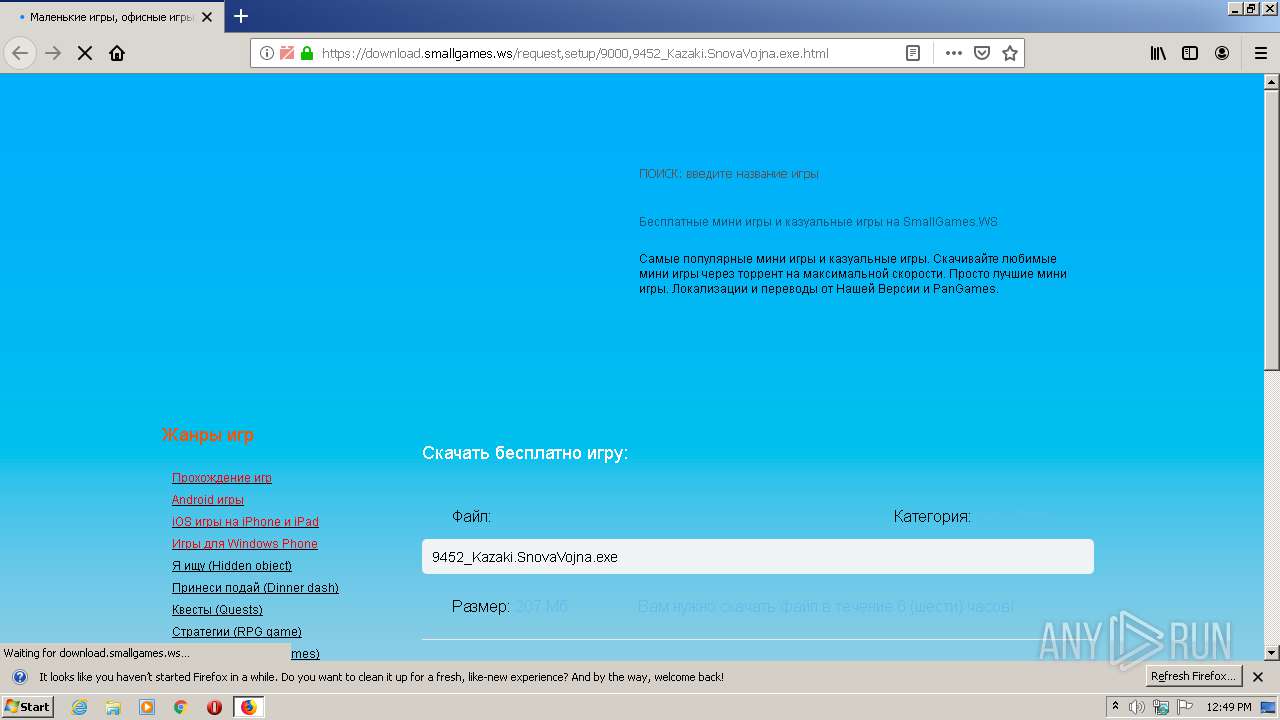The width and height of the screenshot is (1280, 720).
Task: Open Windows Explorer folder on taskbar
Action: coord(113,707)
